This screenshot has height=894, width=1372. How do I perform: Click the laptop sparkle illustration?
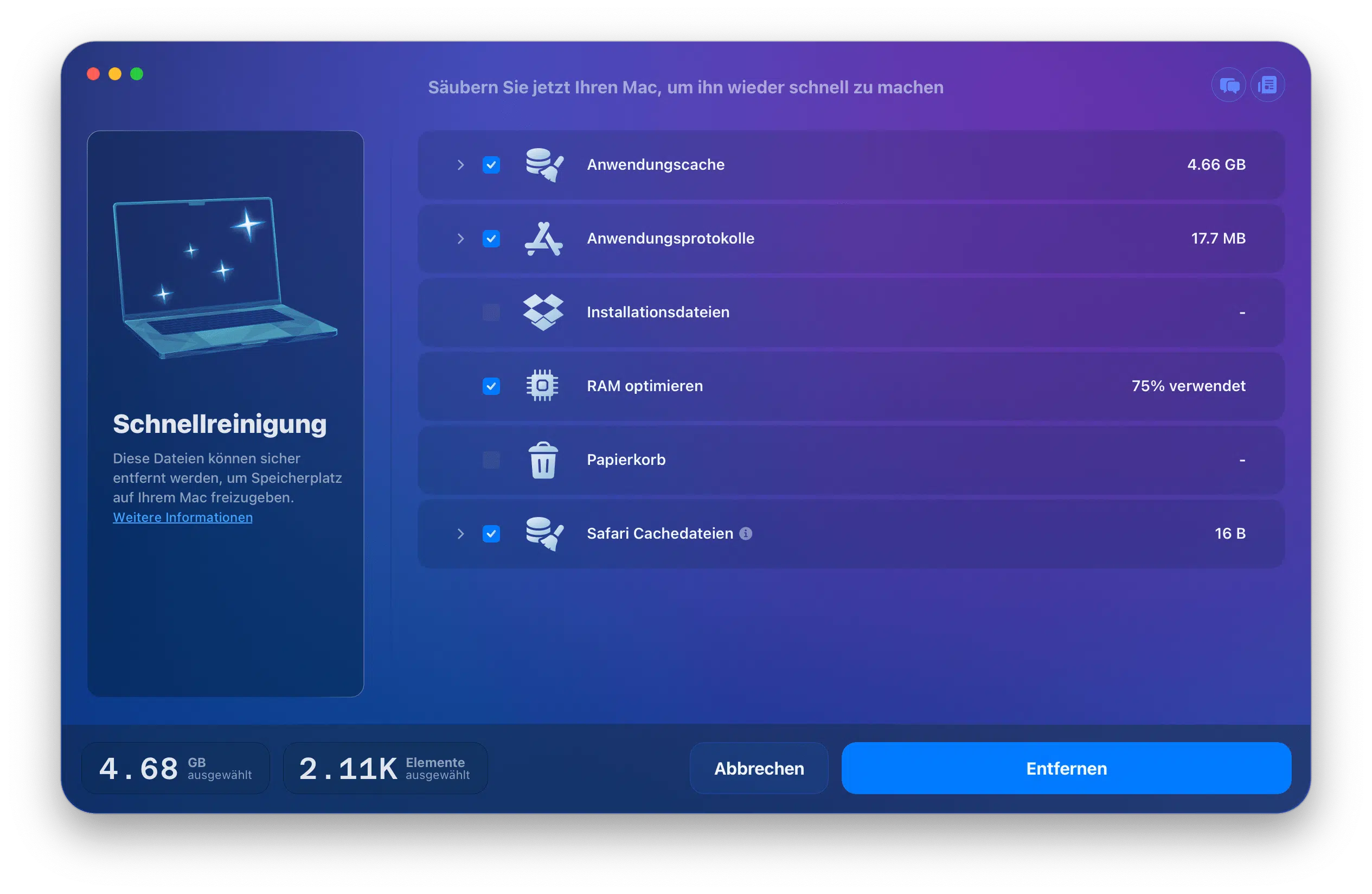[225, 278]
